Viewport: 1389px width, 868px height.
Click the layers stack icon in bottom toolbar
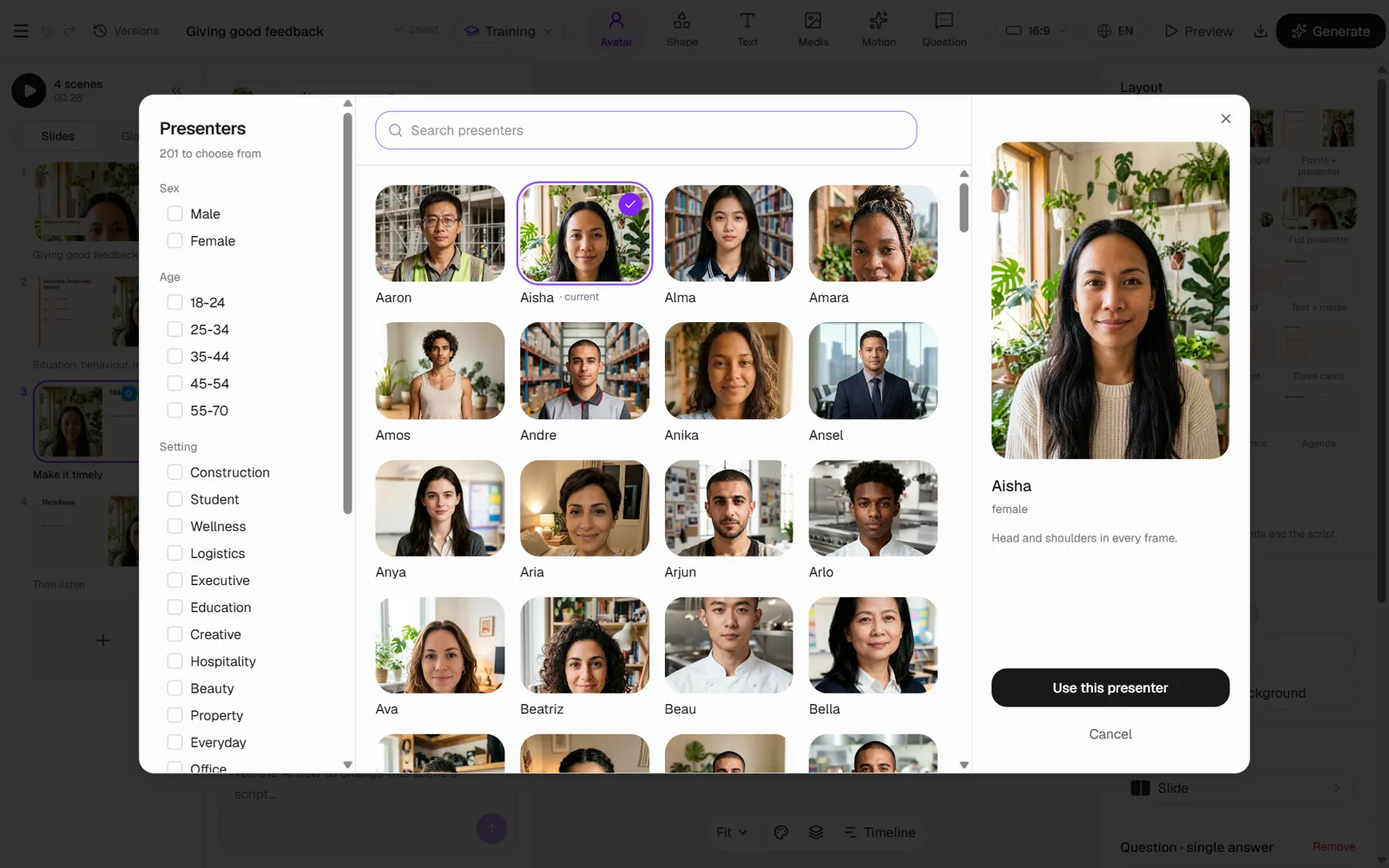tap(816, 832)
